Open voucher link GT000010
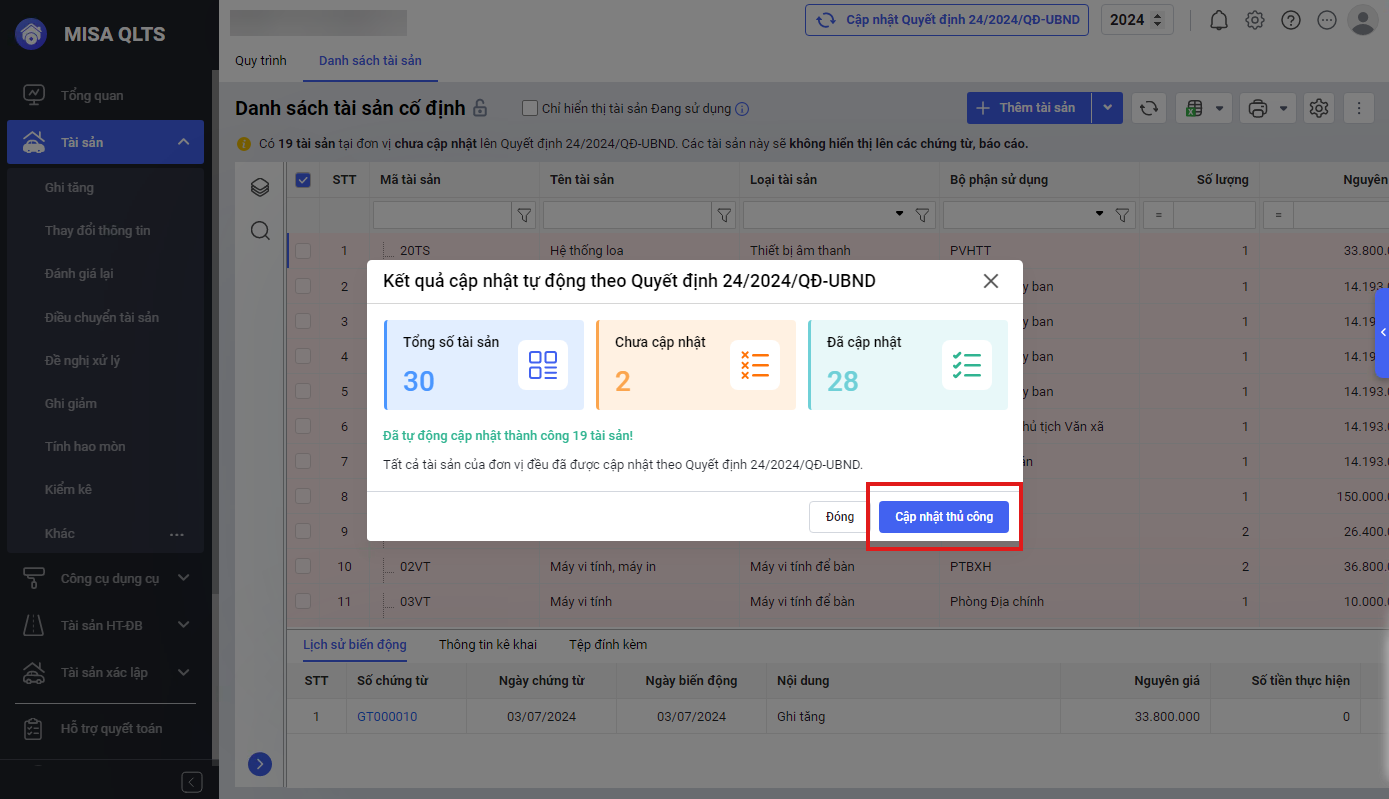The image size is (1389, 799). tap(387, 717)
